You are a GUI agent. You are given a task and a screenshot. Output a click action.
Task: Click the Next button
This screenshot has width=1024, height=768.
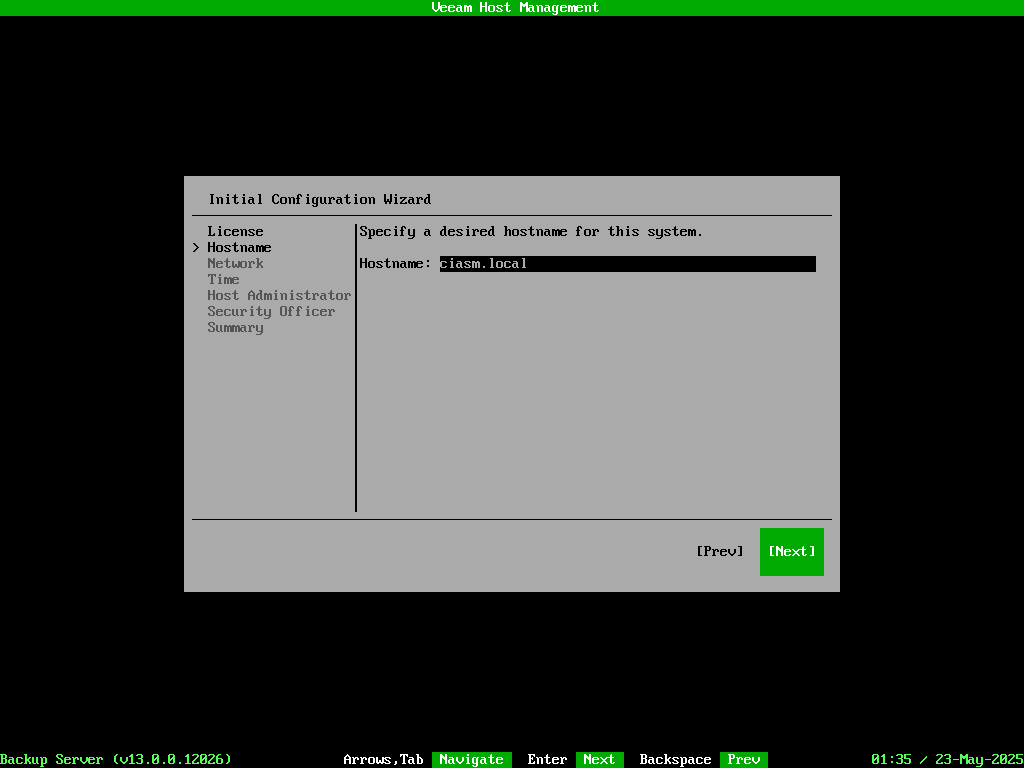tap(791, 551)
